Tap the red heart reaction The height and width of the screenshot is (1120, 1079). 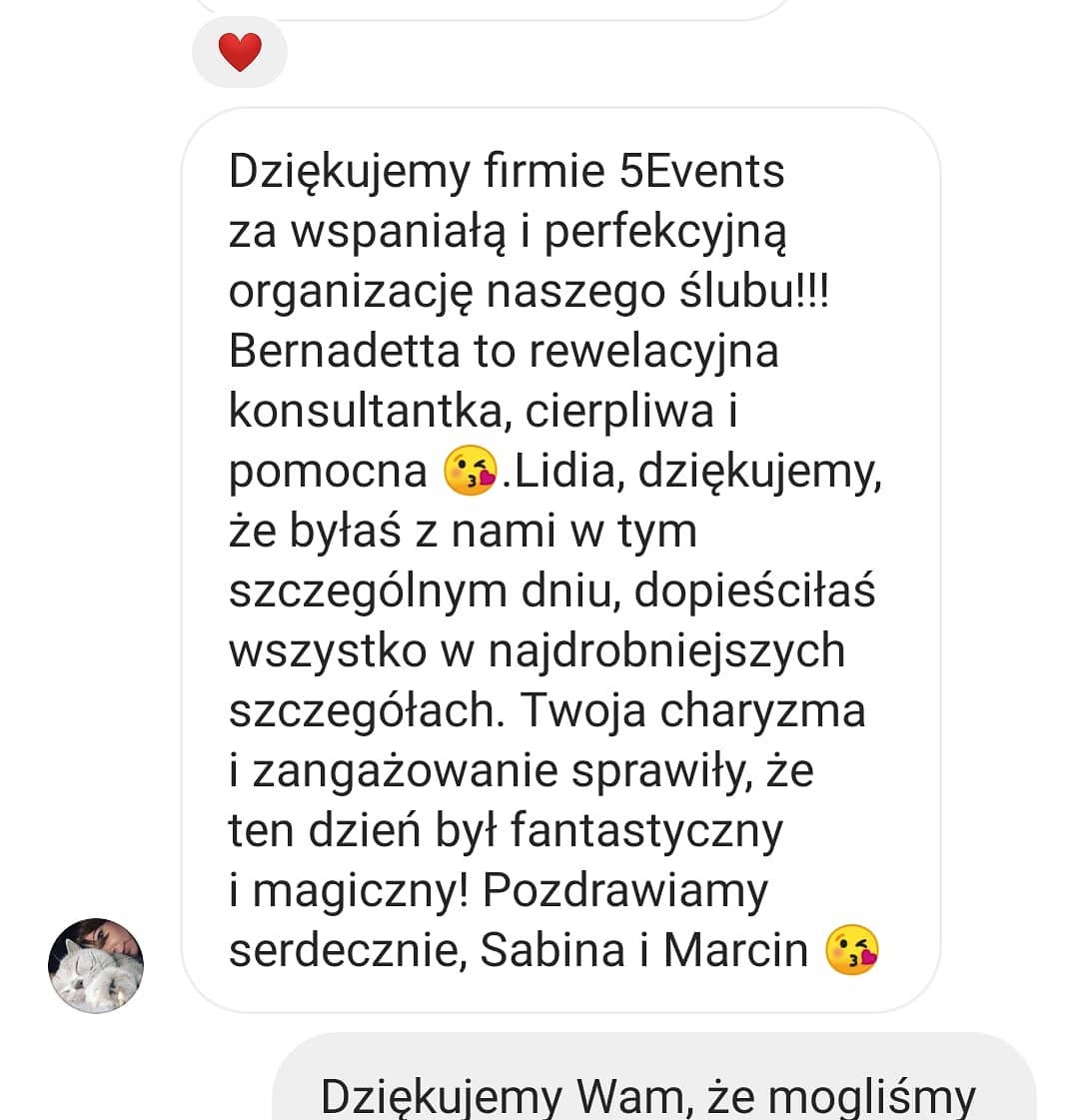pos(239,52)
